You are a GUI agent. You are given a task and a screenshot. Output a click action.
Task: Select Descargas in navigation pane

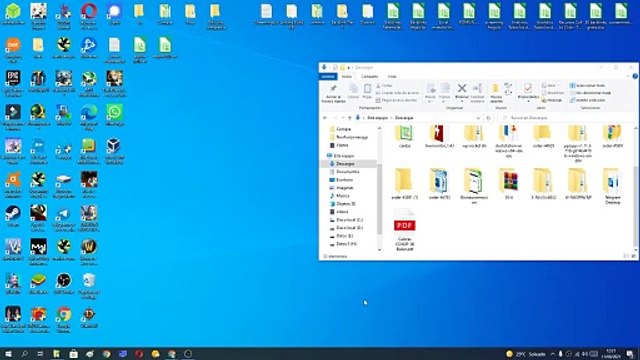(345, 164)
